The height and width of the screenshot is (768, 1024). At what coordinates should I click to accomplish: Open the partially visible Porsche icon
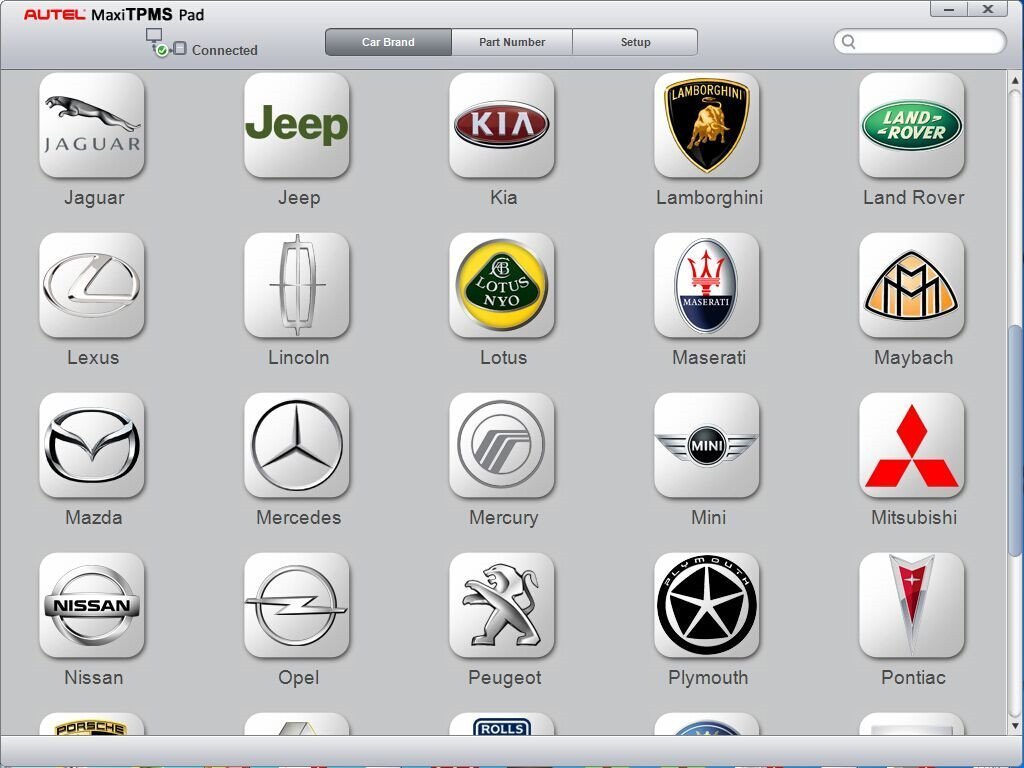click(x=91, y=724)
